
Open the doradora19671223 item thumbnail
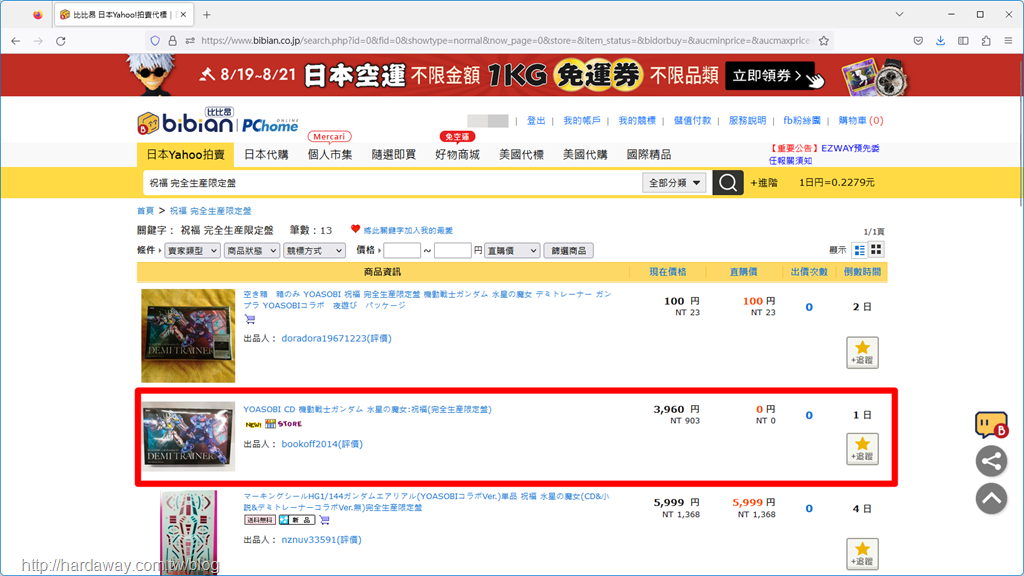point(188,336)
